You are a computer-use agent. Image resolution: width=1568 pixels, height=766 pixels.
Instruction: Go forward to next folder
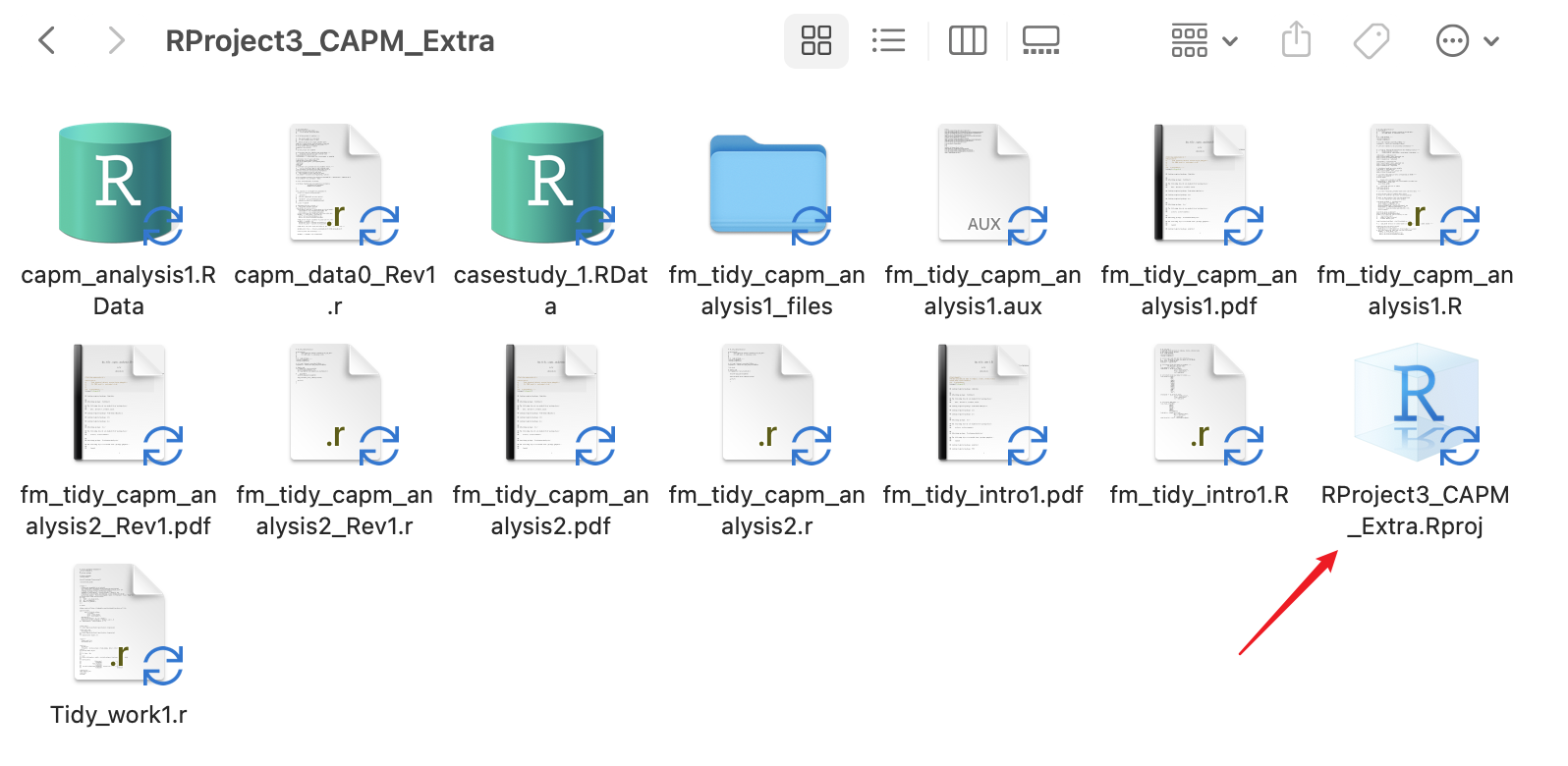pos(116,41)
